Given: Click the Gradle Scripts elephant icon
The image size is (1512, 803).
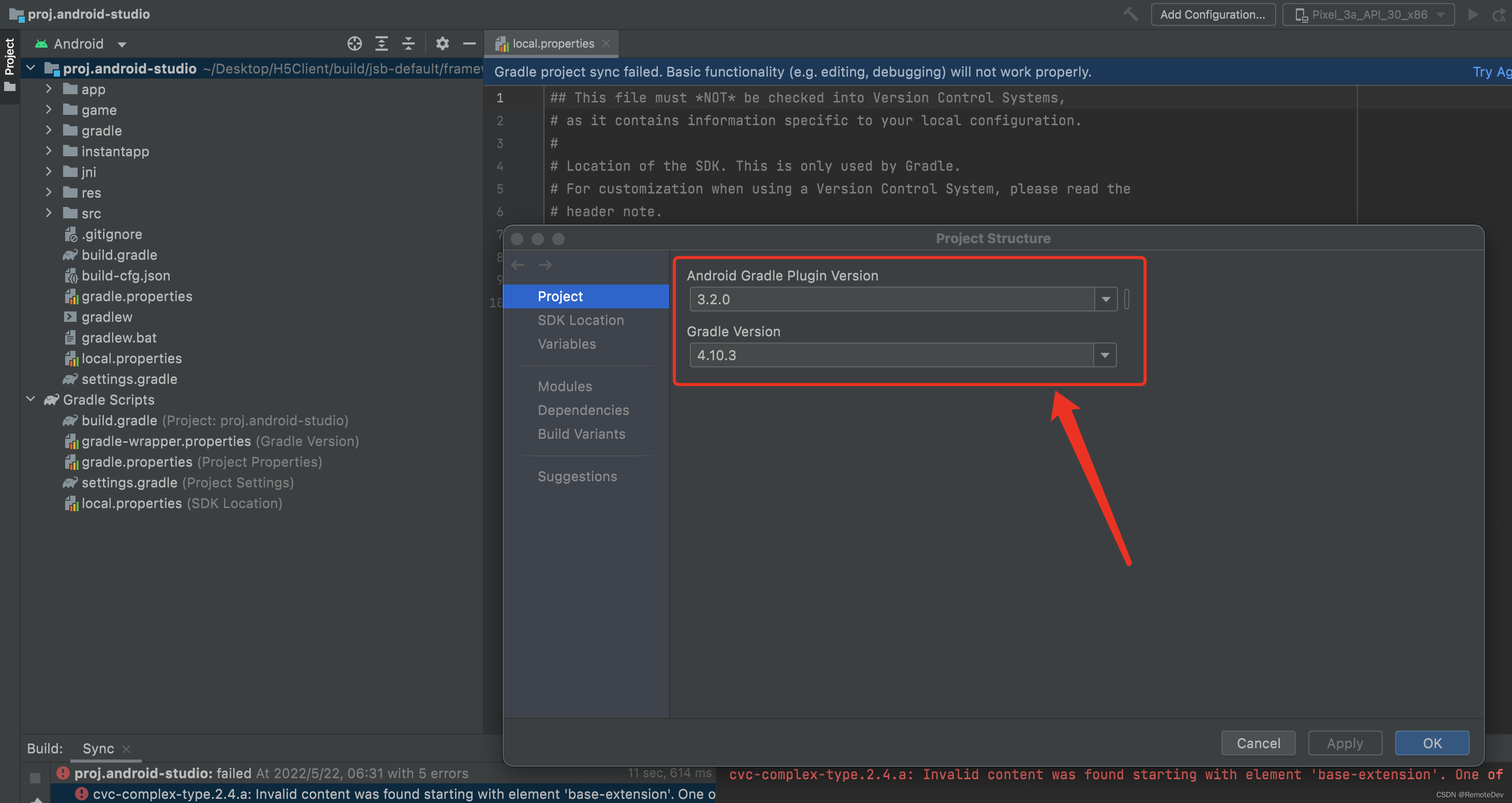Looking at the screenshot, I should pos(52,400).
